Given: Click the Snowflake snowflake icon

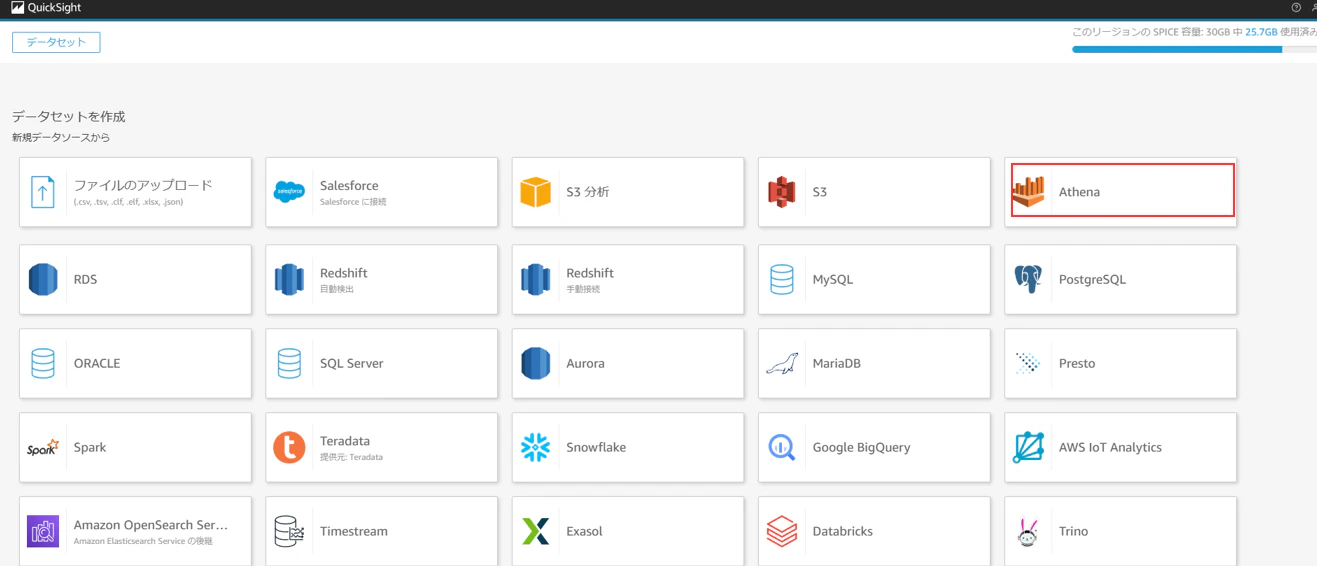Looking at the screenshot, I should point(536,447).
